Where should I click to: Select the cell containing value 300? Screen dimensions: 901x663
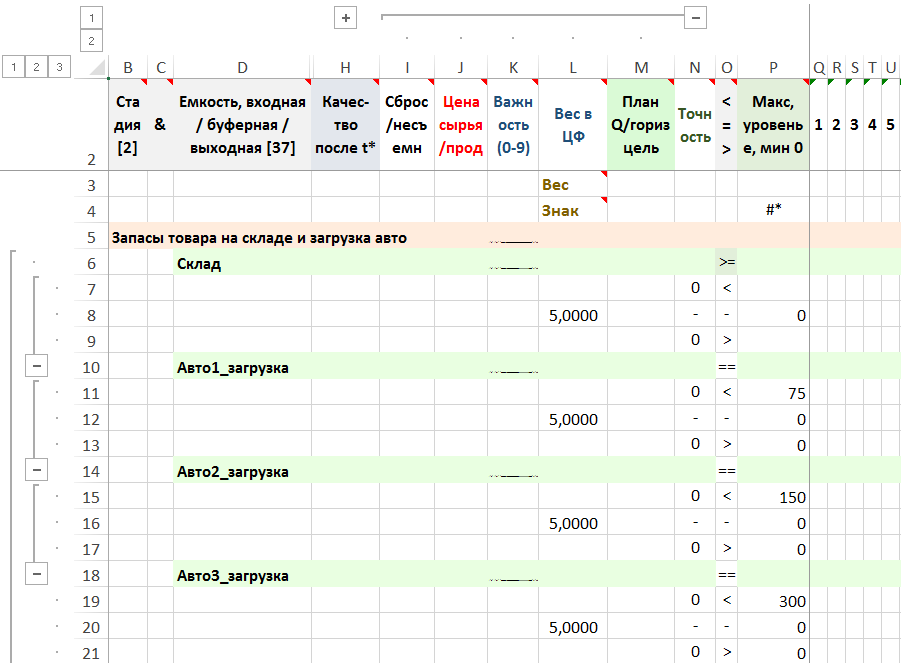coord(773,602)
